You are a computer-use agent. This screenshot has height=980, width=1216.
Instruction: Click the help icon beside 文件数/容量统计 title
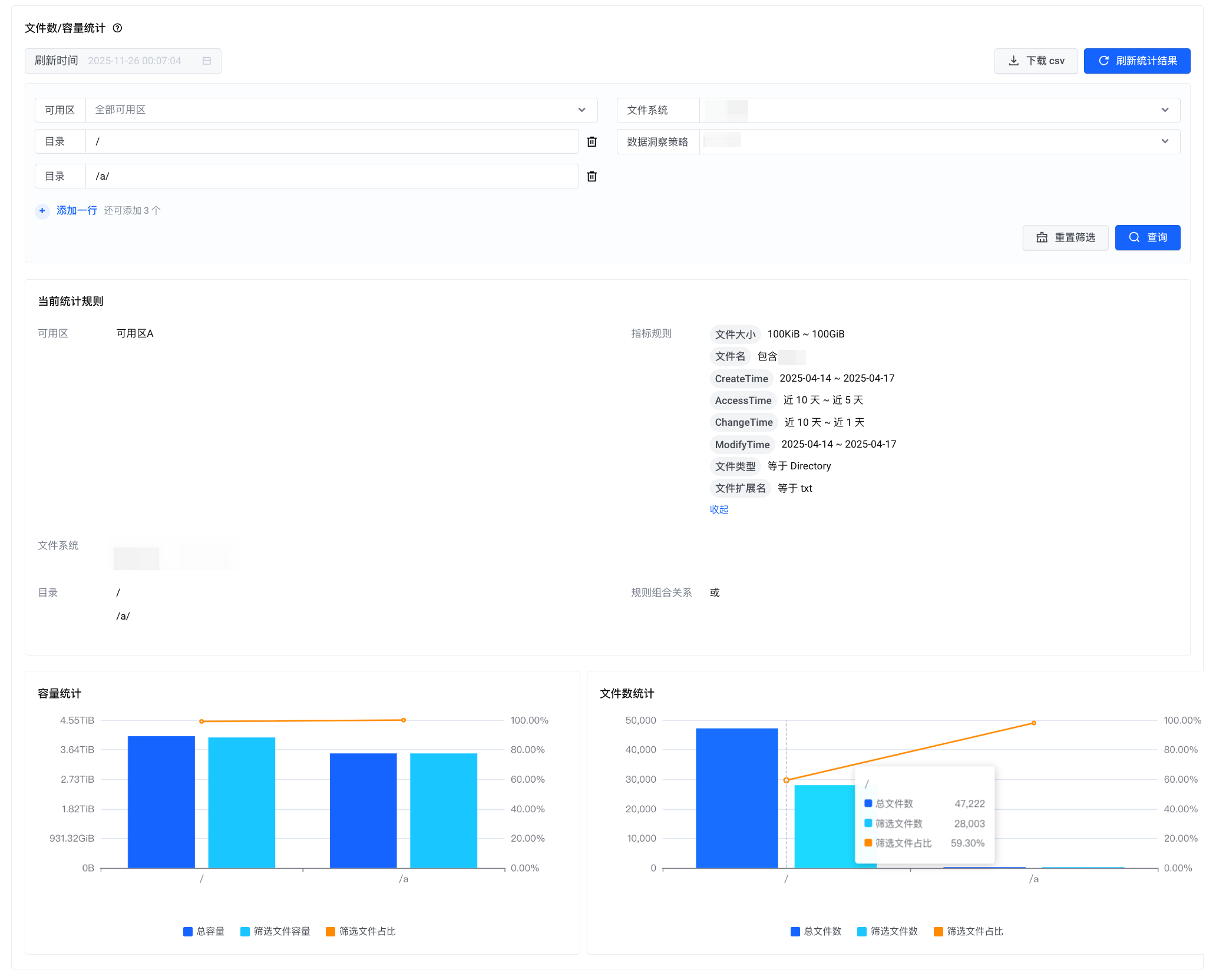click(117, 28)
